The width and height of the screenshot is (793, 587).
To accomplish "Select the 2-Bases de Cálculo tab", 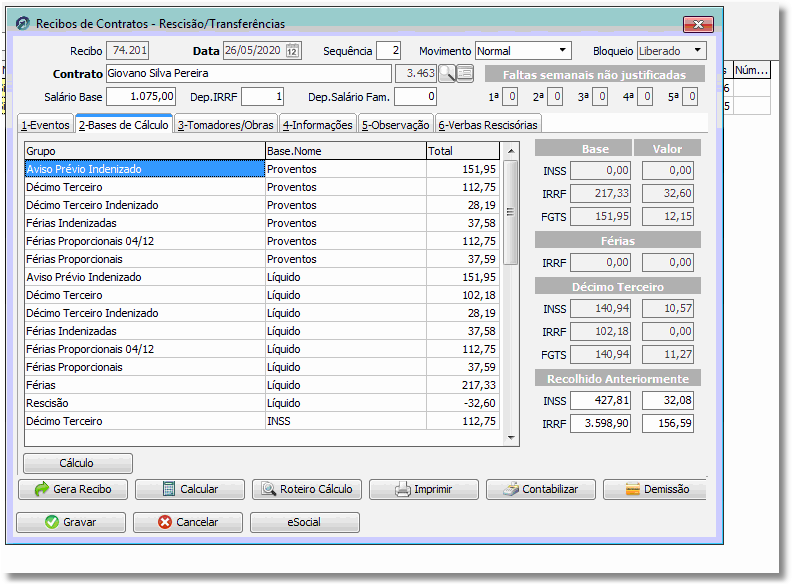I will pyautogui.click(x=124, y=124).
